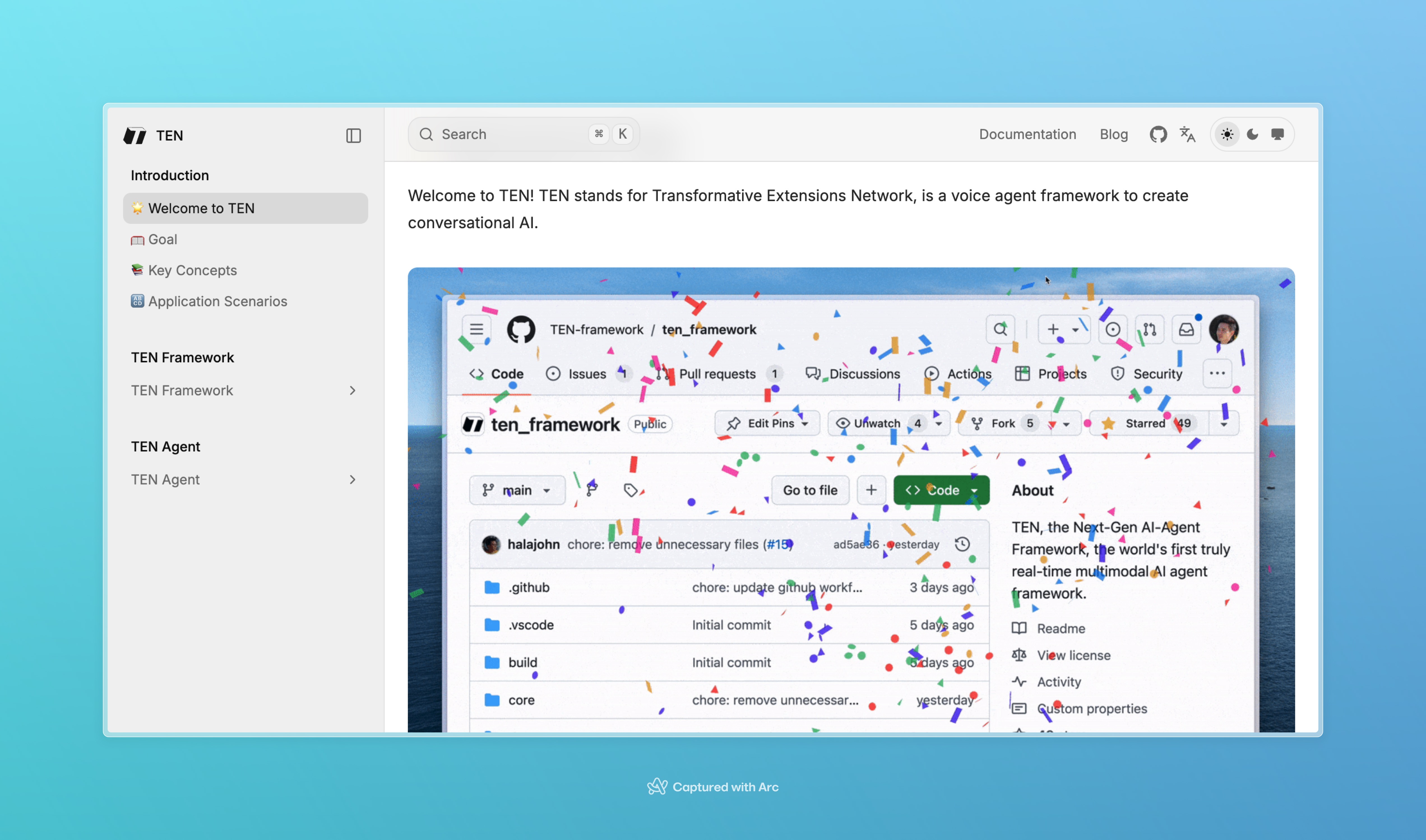Open the Unwatch dropdown arrow
Viewport: 1426px width, 840px height.
(x=939, y=423)
